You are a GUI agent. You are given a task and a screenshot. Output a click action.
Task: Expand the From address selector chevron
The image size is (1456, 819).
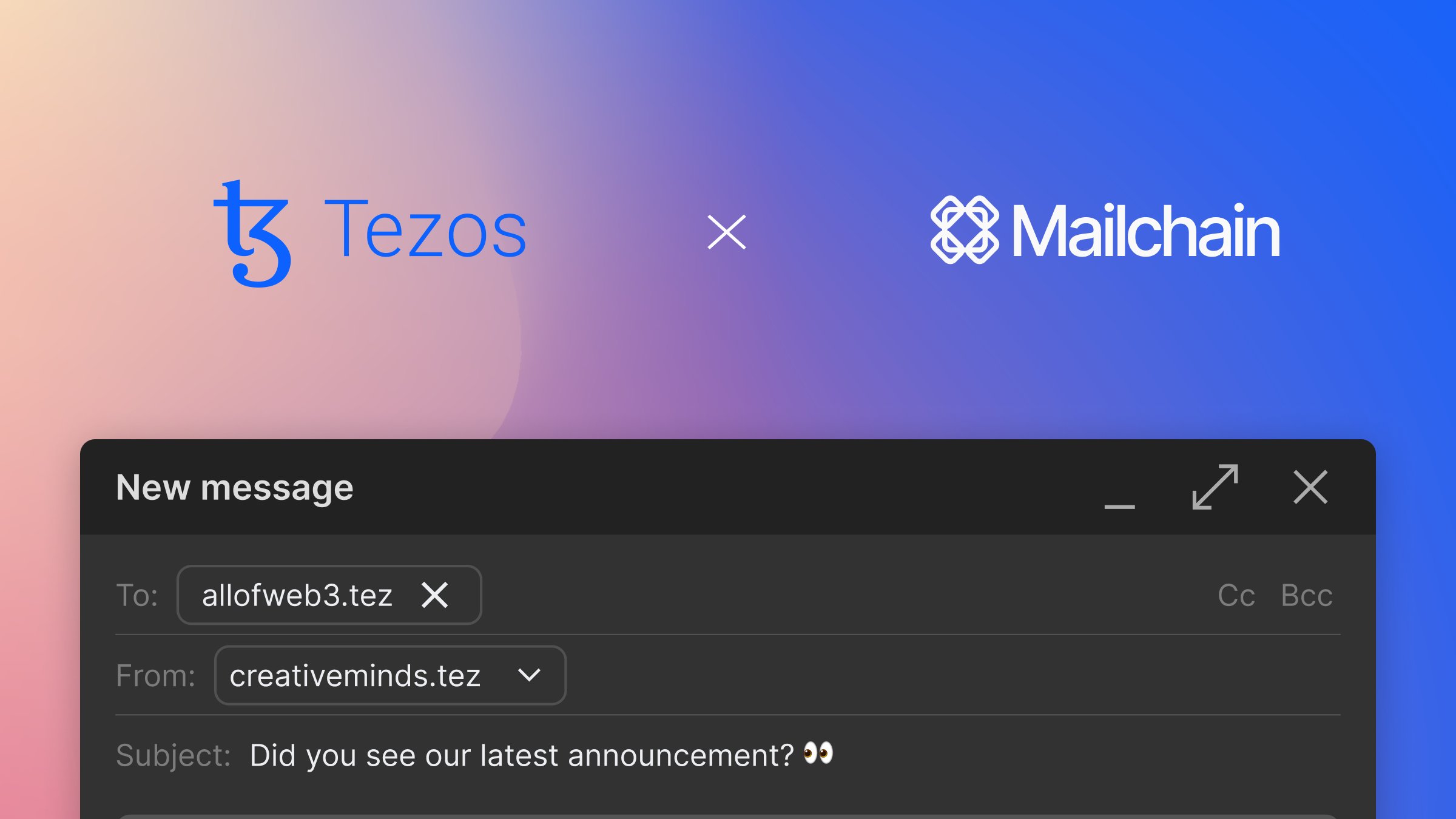(530, 675)
